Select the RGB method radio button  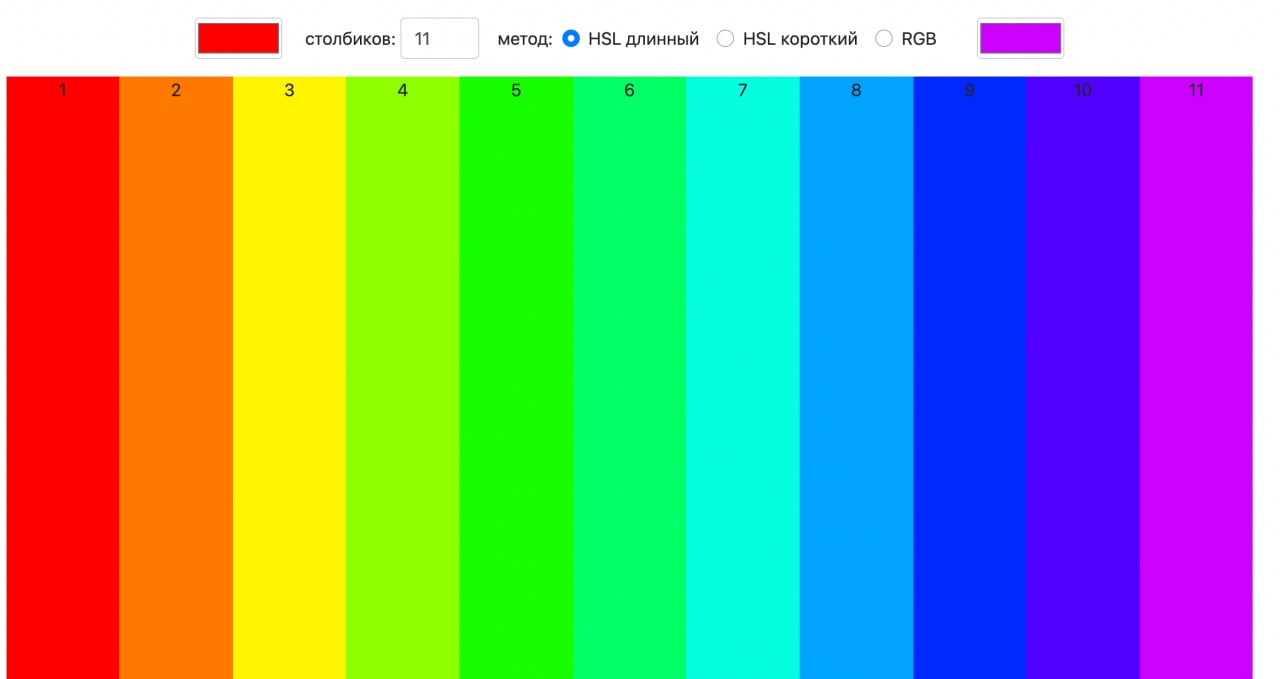884,39
